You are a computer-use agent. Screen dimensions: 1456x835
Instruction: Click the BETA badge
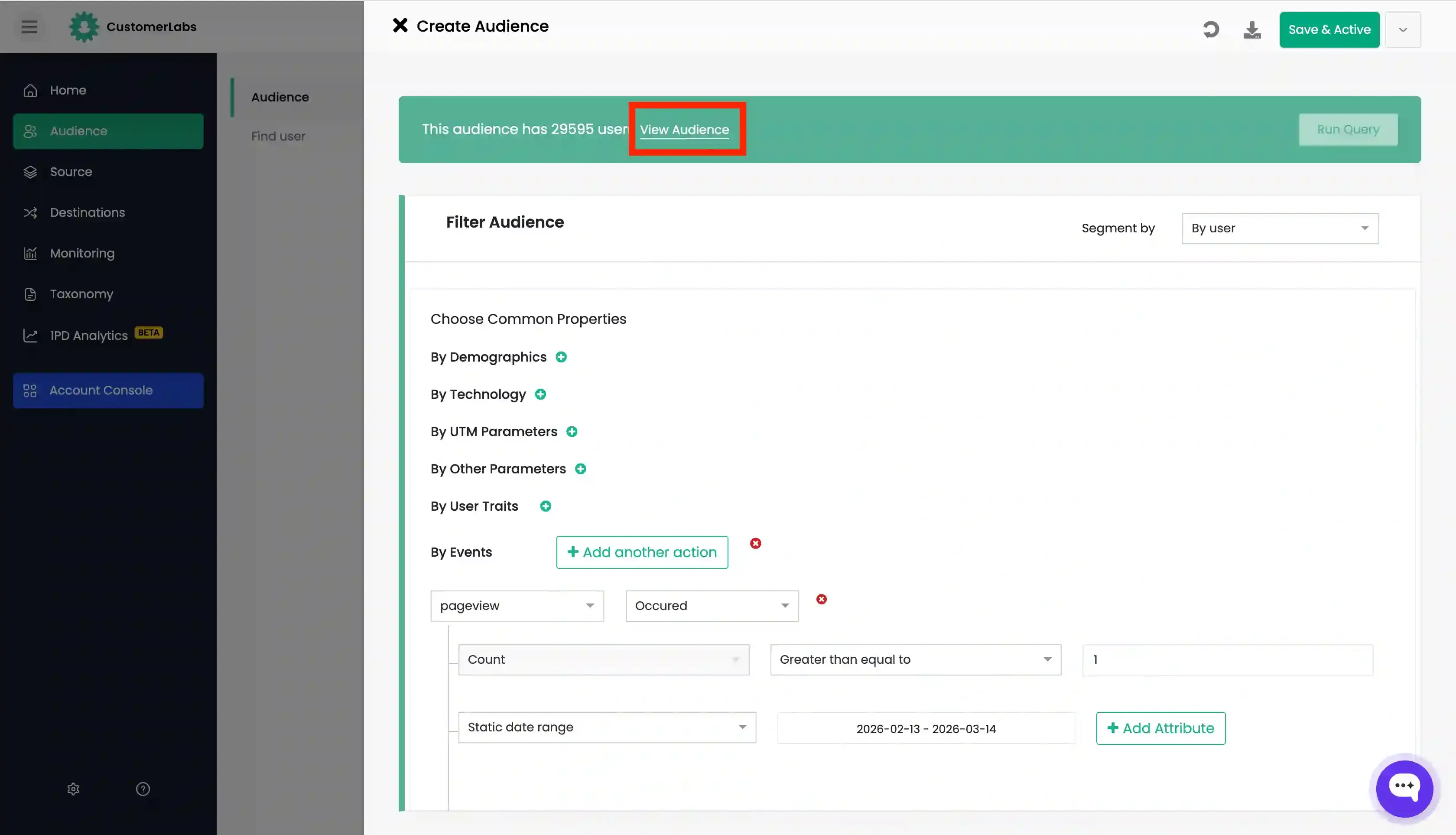coord(149,332)
